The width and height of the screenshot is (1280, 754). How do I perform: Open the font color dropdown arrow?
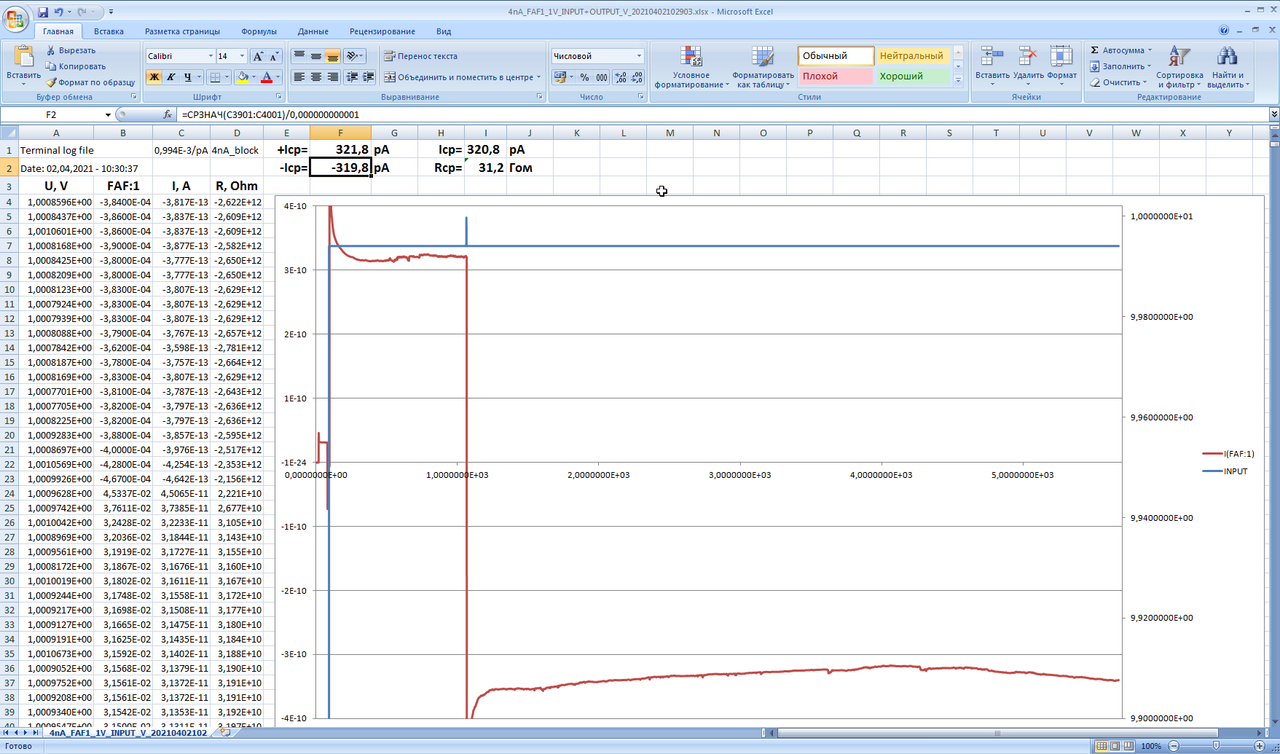click(x=279, y=77)
